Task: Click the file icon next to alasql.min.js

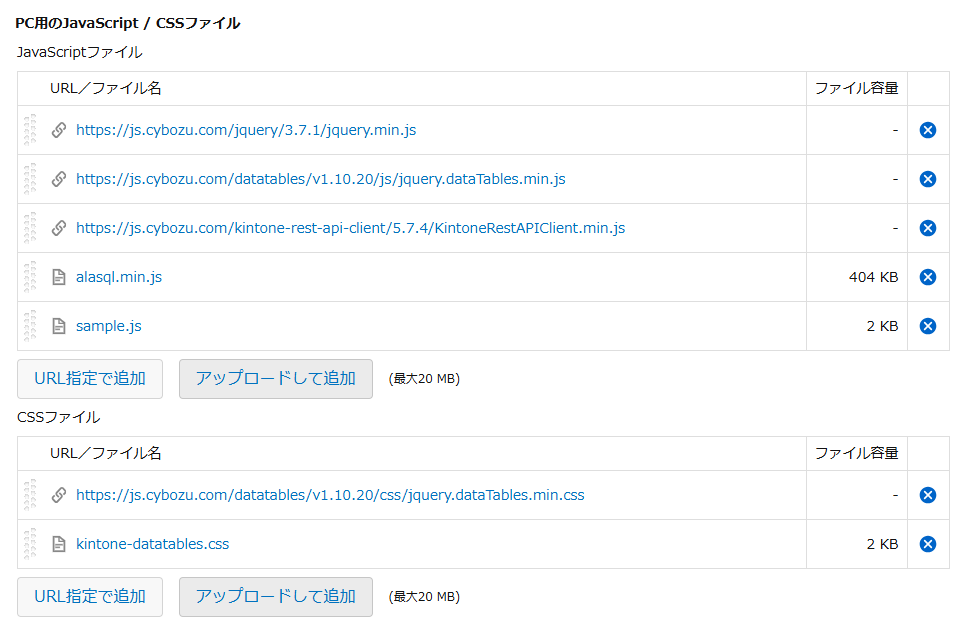Action: (58, 277)
